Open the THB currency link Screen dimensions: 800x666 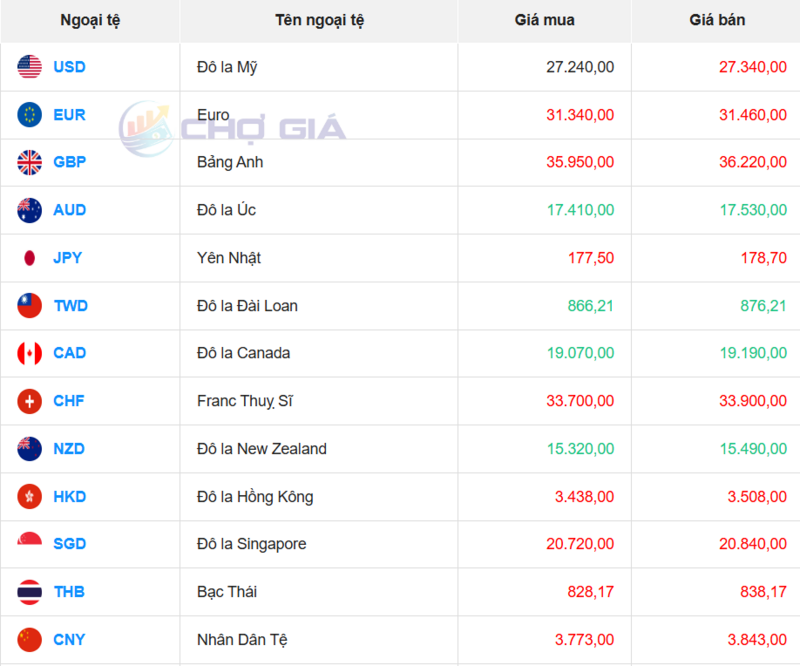(69, 592)
